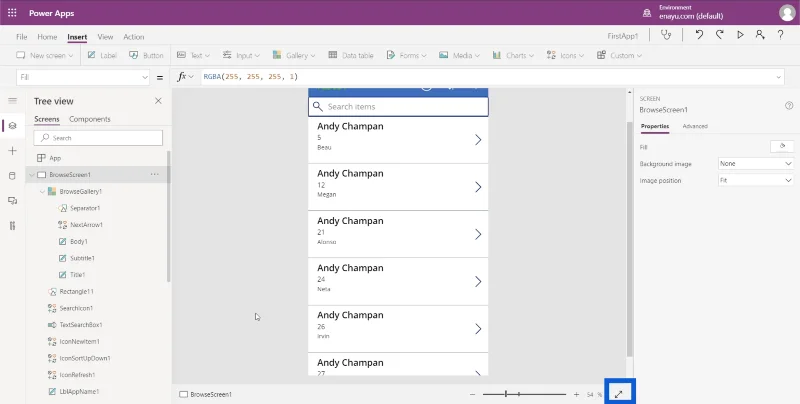Screen dimensions: 800x404
Task: Open the Text dropdown in the ribbon
Action: click(x=195, y=55)
